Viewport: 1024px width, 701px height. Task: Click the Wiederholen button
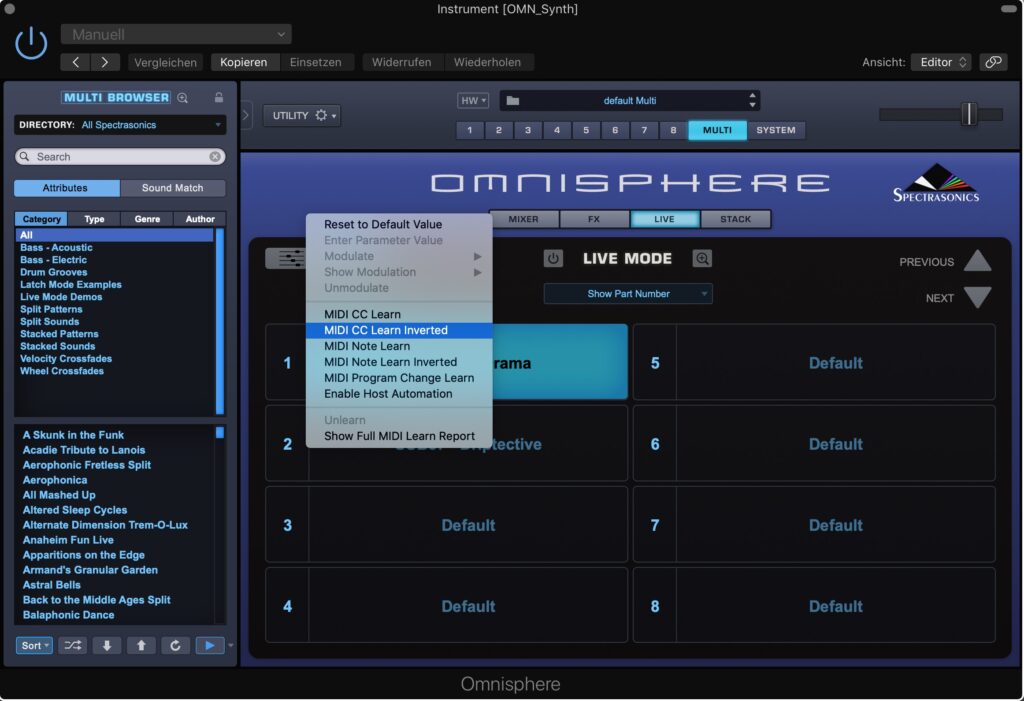[x=487, y=62]
